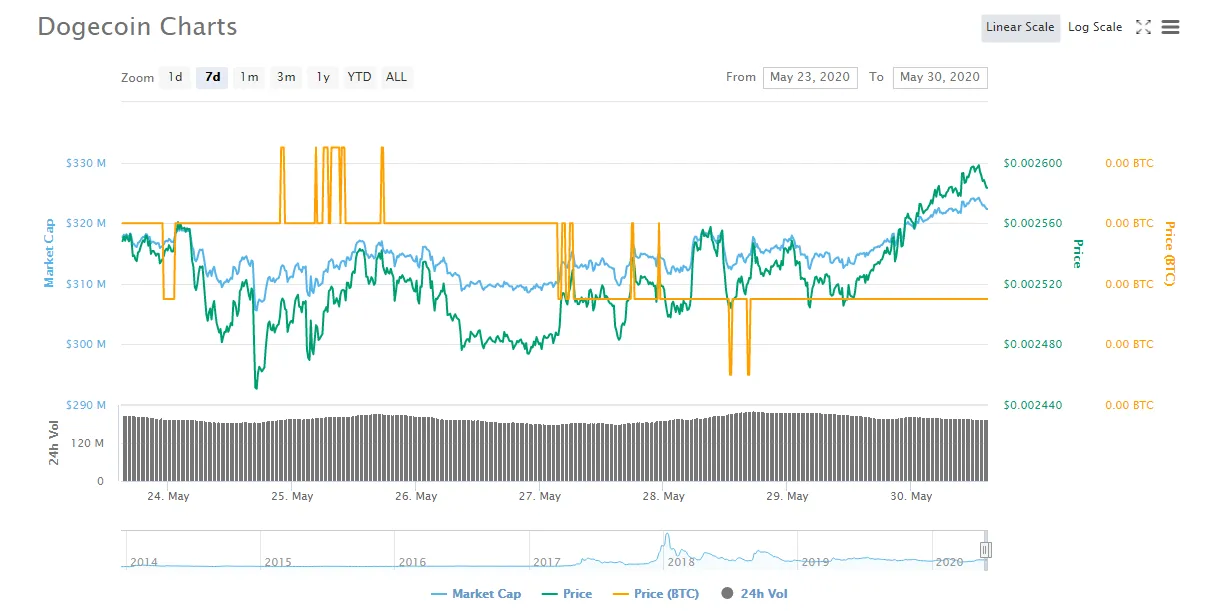Click the 30. May date label
Screen dimensions: 1218x611
(911, 496)
